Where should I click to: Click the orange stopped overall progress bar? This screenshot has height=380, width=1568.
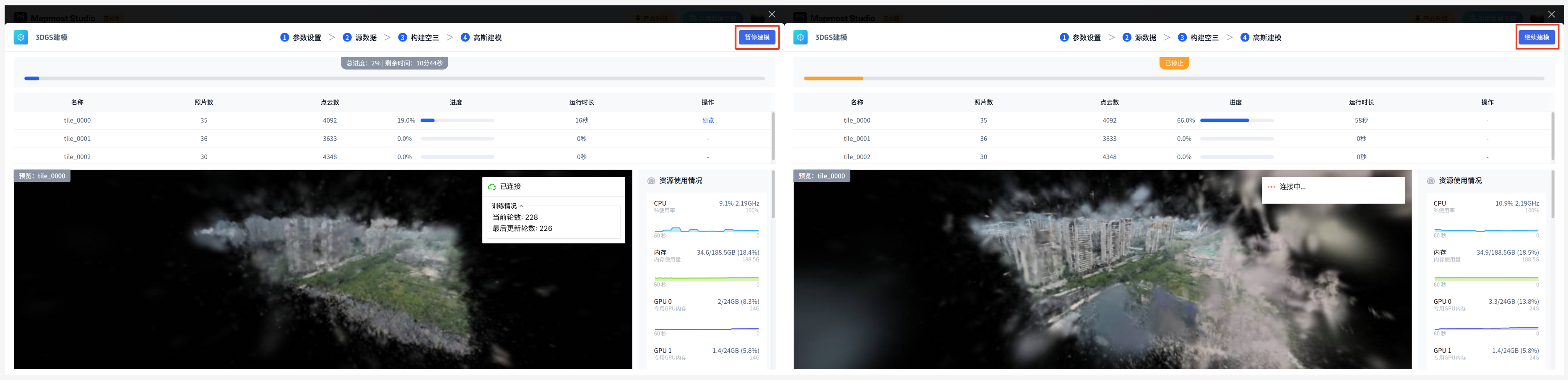click(833, 78)
